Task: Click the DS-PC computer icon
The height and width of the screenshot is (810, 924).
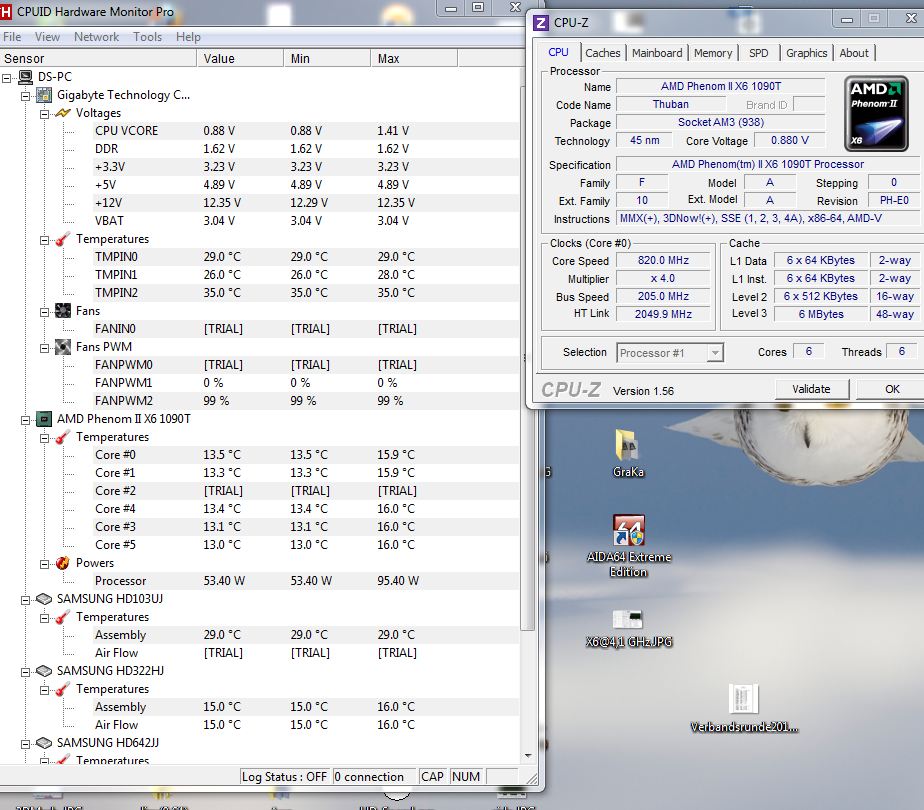Action: click(25, 77)
